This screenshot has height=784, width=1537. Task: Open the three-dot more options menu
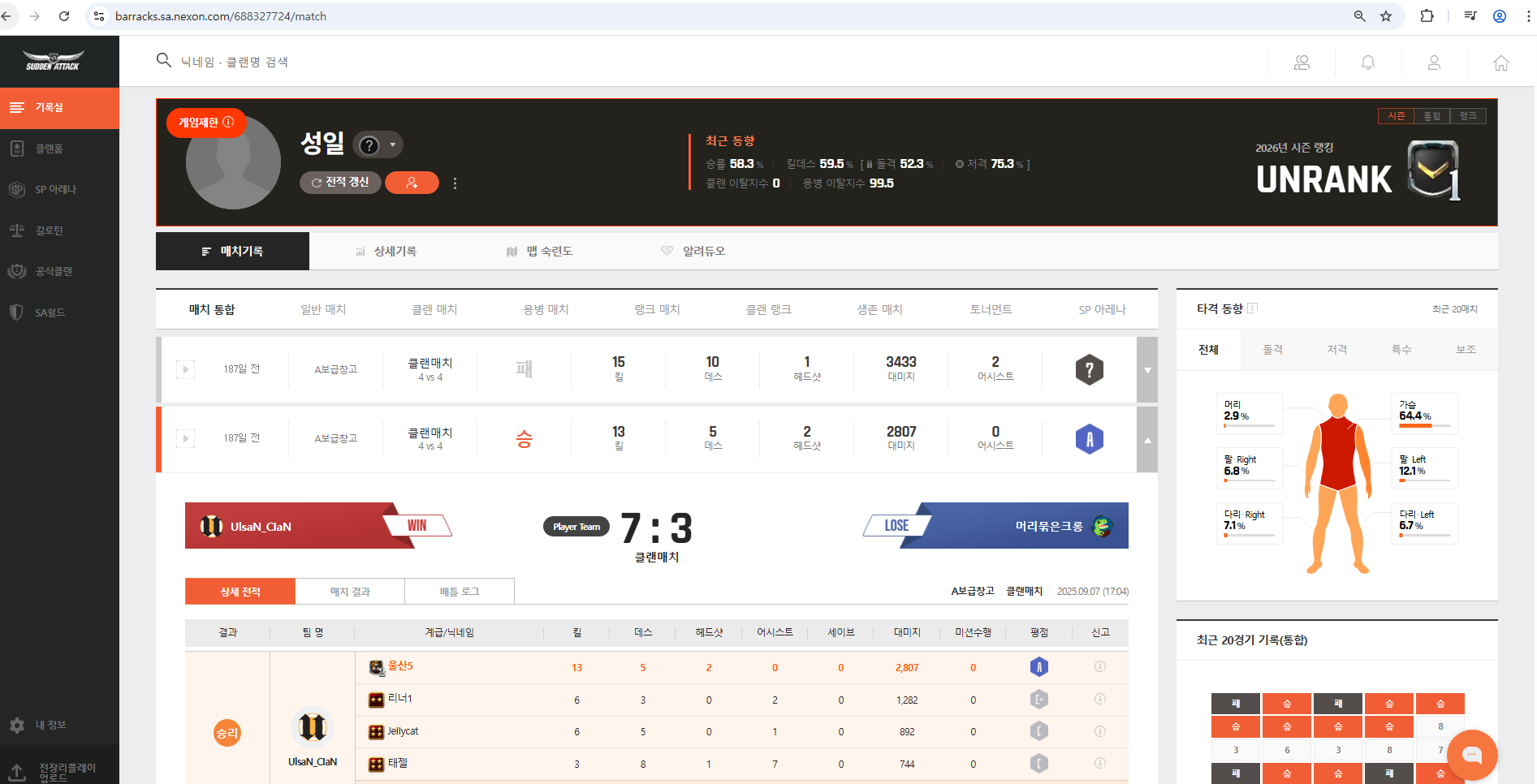pyautogui.click(x=455, y=183)
